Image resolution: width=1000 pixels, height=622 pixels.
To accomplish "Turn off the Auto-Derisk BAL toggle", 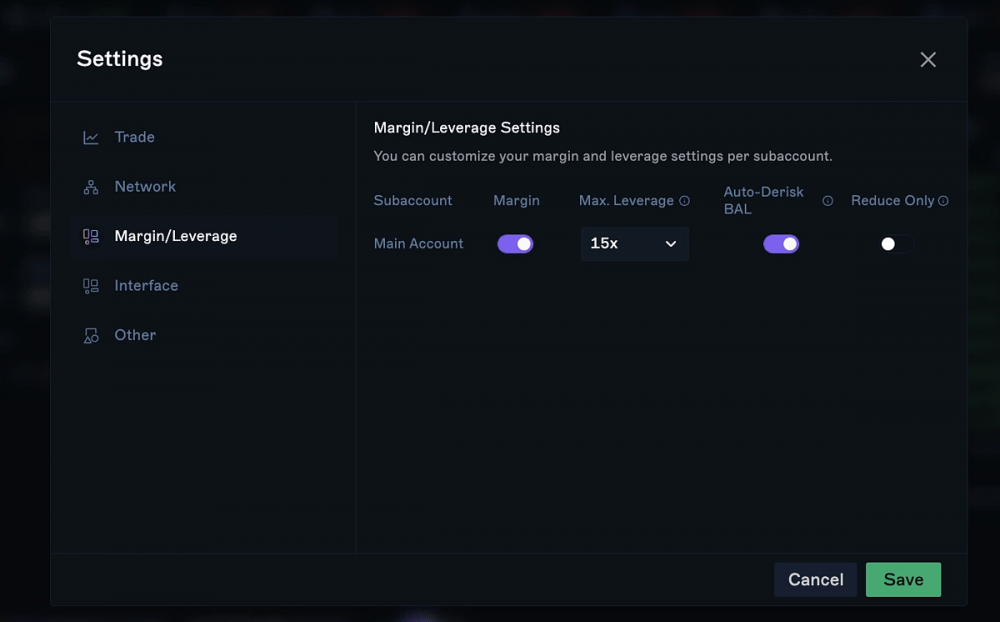I will click(781, 244).
